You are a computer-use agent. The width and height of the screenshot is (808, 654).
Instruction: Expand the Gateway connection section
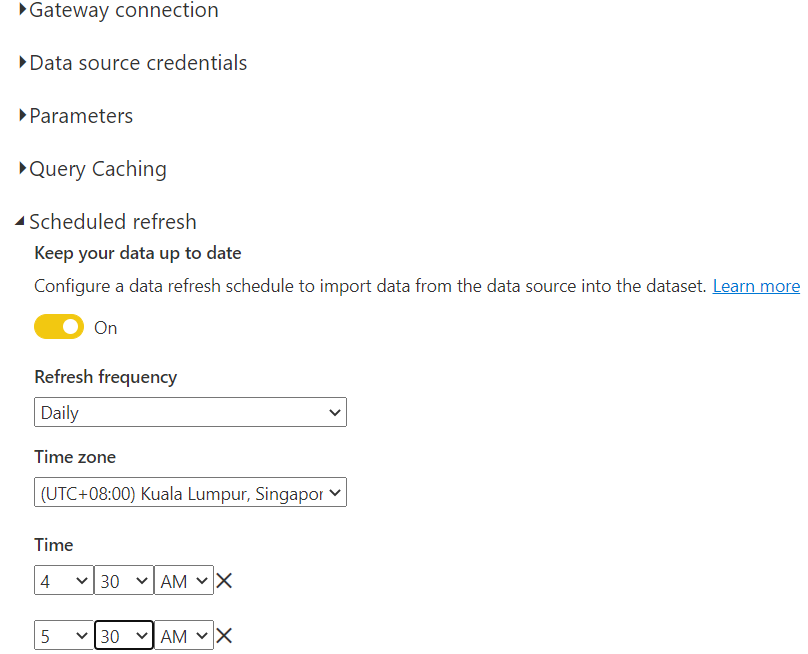119,10
